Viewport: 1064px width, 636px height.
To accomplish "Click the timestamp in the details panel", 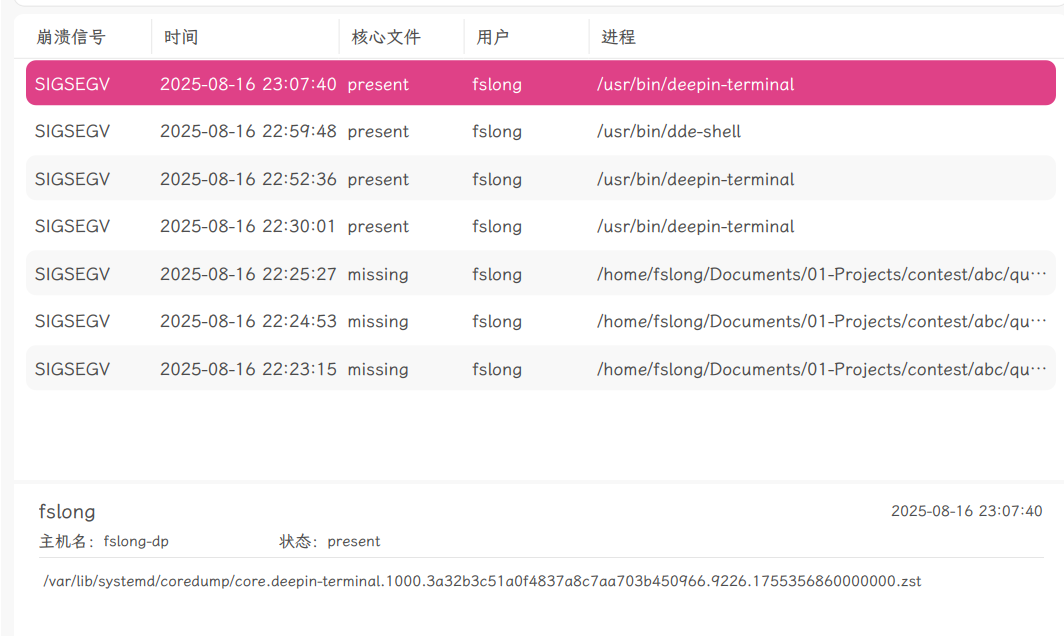I will (966, 511).
